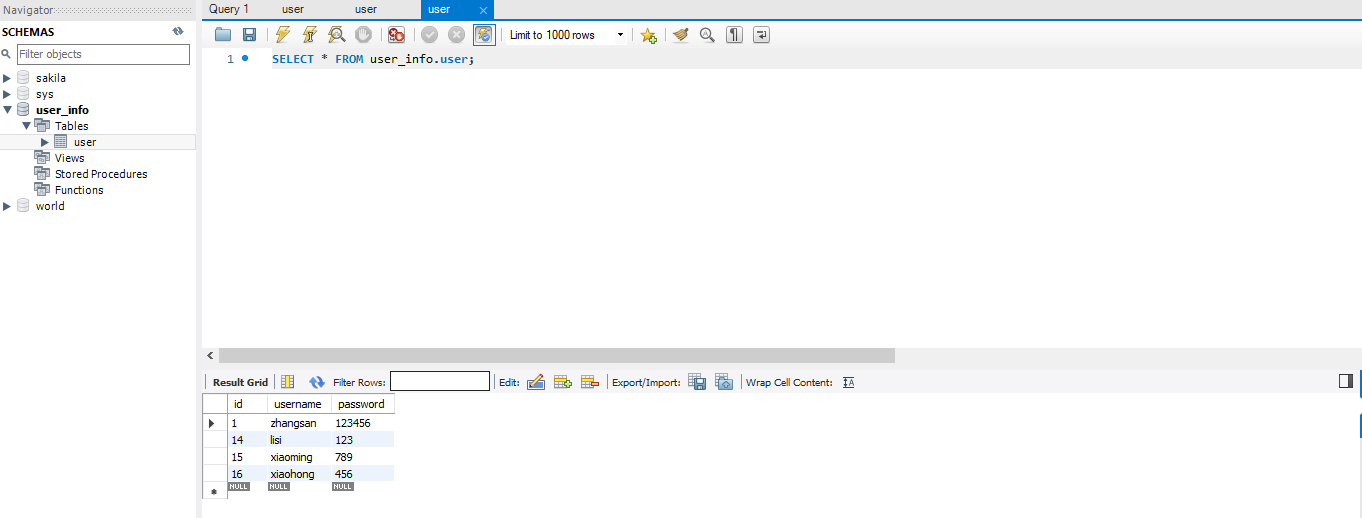Expand the sakila schema arrow
Screen dimensions: 1362x518
[x=8, y=78]
